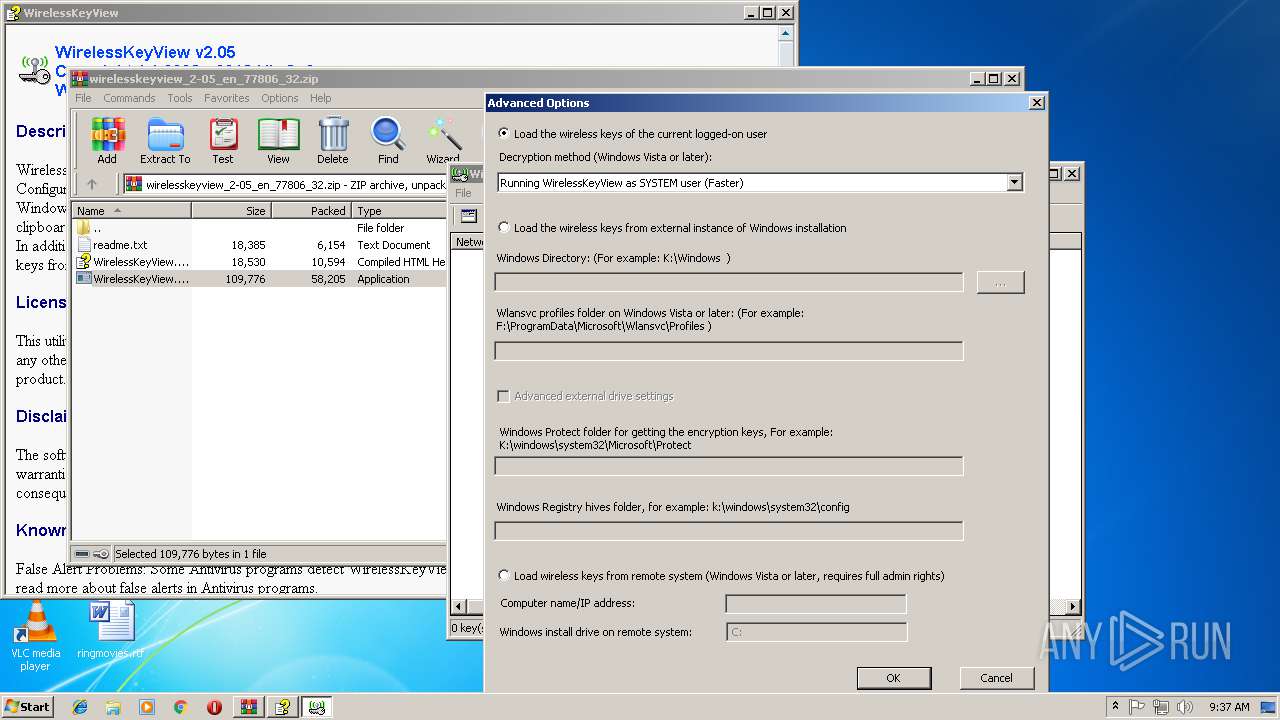Click the Action Center flag in tray
The width and height of the screenshot is (1280, 720).
[1137, 707]
